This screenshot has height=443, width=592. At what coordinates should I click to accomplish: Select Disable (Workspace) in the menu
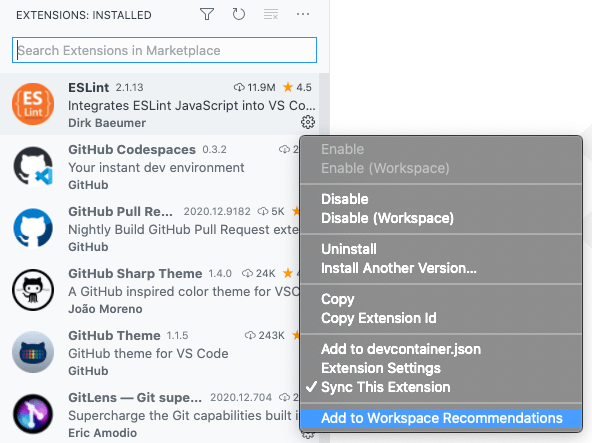pos(441,218)
